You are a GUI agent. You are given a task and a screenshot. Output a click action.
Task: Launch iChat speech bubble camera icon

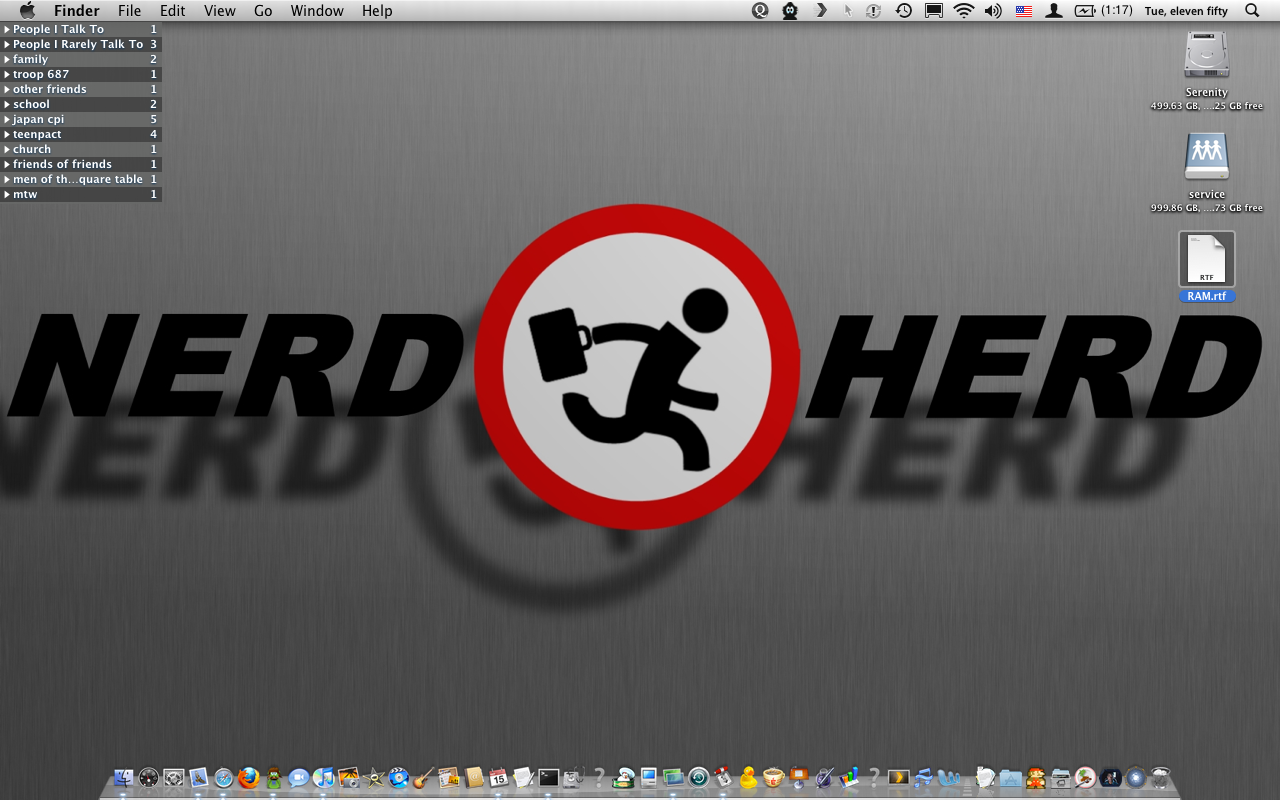tap(299, 777)
